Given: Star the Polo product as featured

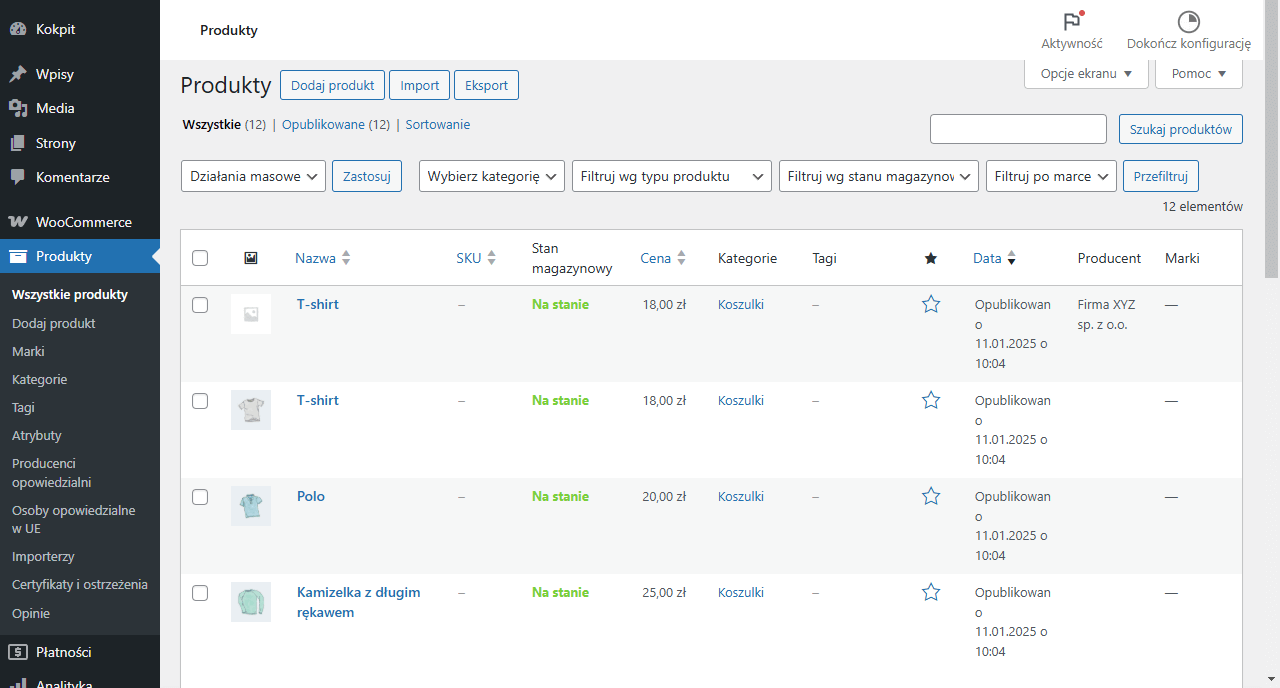Looking at the screenshot, I should [x=931, y=496].
